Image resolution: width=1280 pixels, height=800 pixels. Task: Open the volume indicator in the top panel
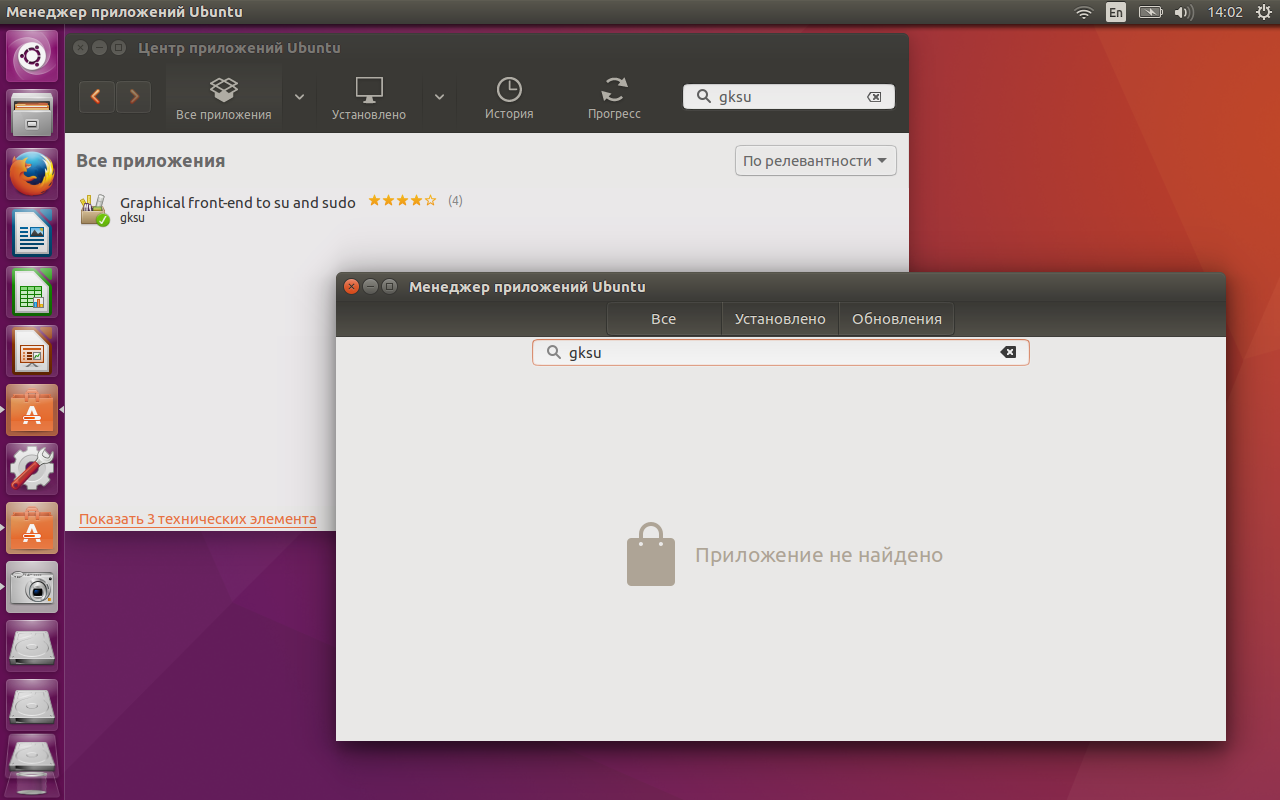[x=1183, y=12]
